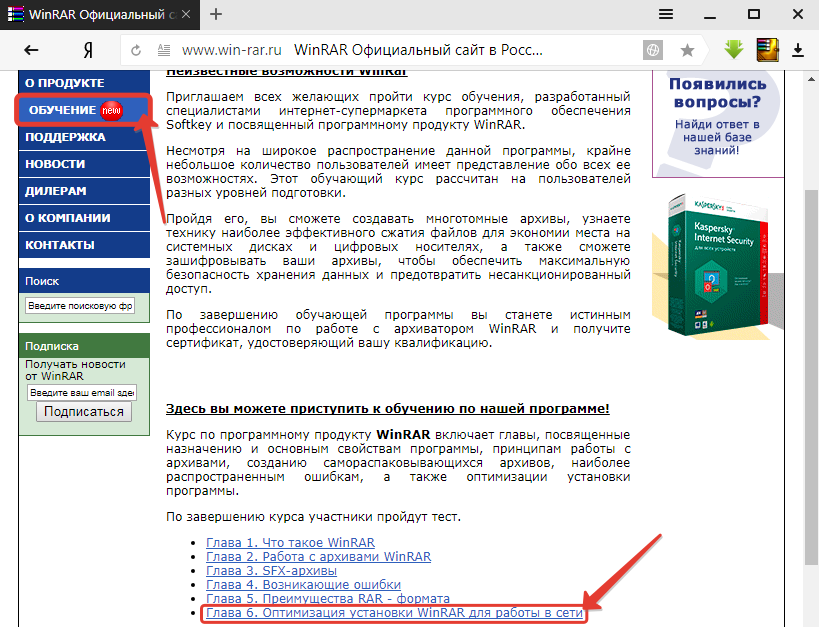Click the Появились вопросы knowledge base banner
This screenshot has width=819, height=627.
pos(718,124)
